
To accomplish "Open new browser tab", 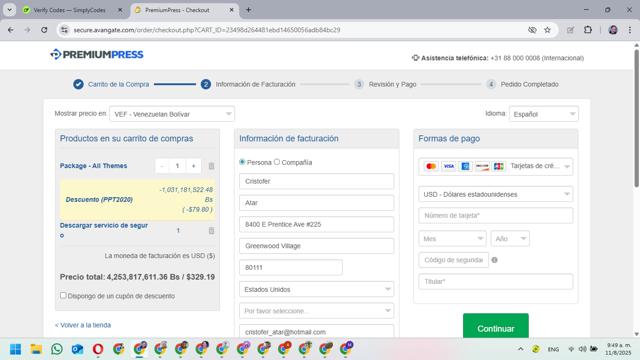I will (248, 10).
